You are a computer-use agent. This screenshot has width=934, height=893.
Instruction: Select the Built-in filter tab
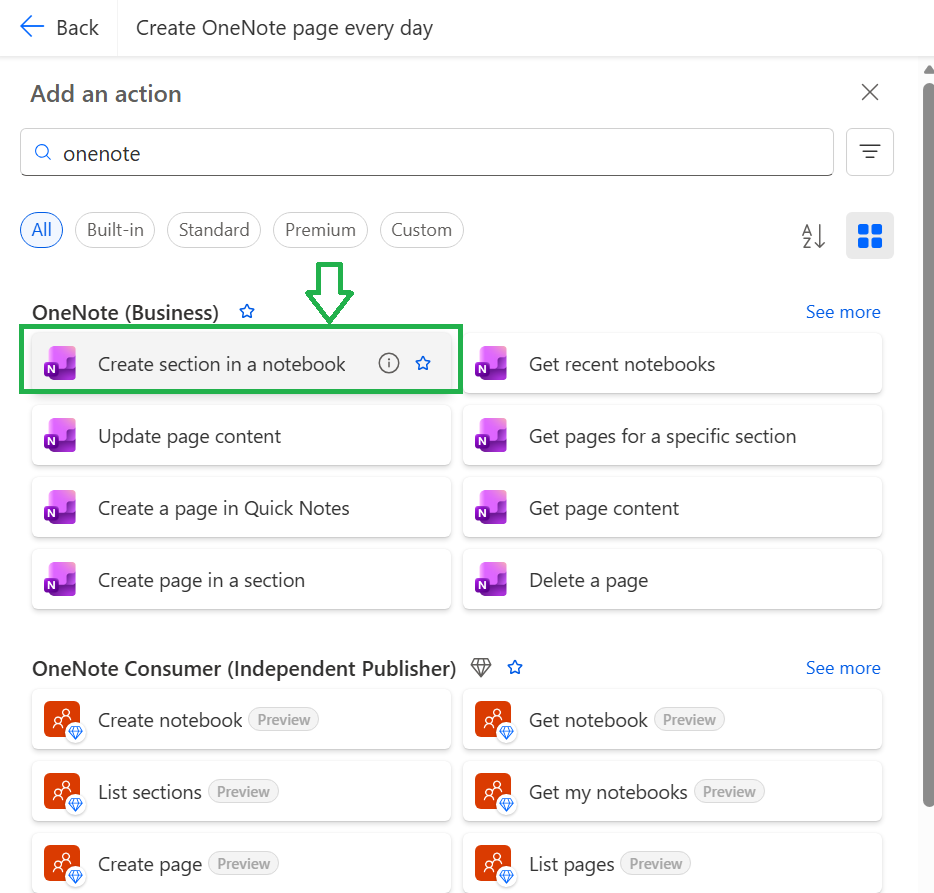115,230
